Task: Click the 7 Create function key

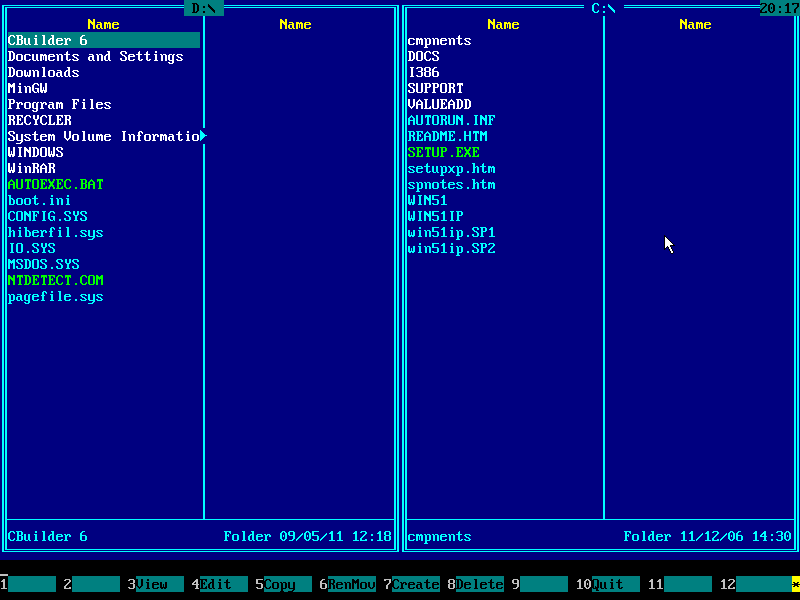Action: (412, 584)
